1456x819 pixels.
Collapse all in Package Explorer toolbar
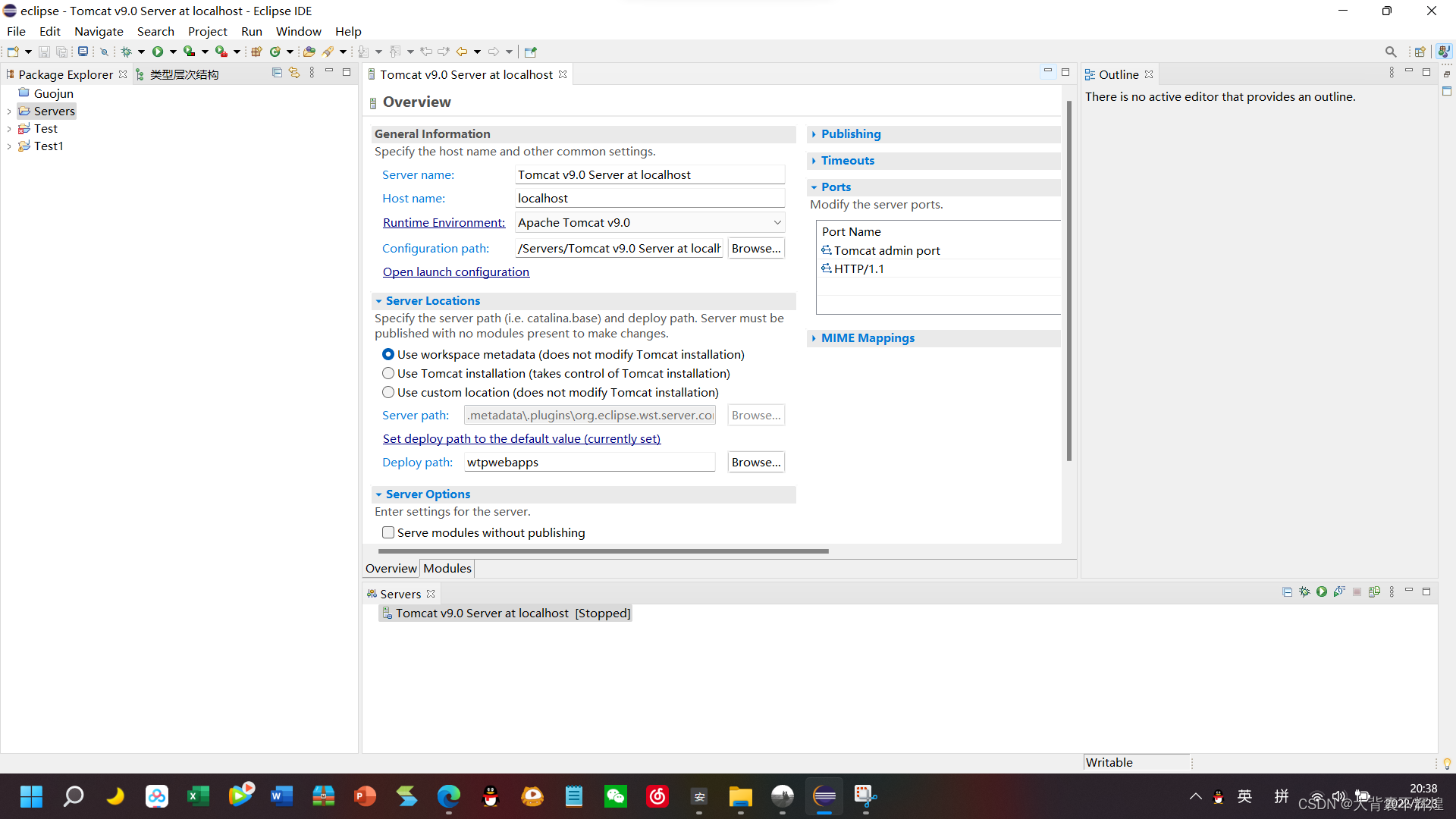277,73
